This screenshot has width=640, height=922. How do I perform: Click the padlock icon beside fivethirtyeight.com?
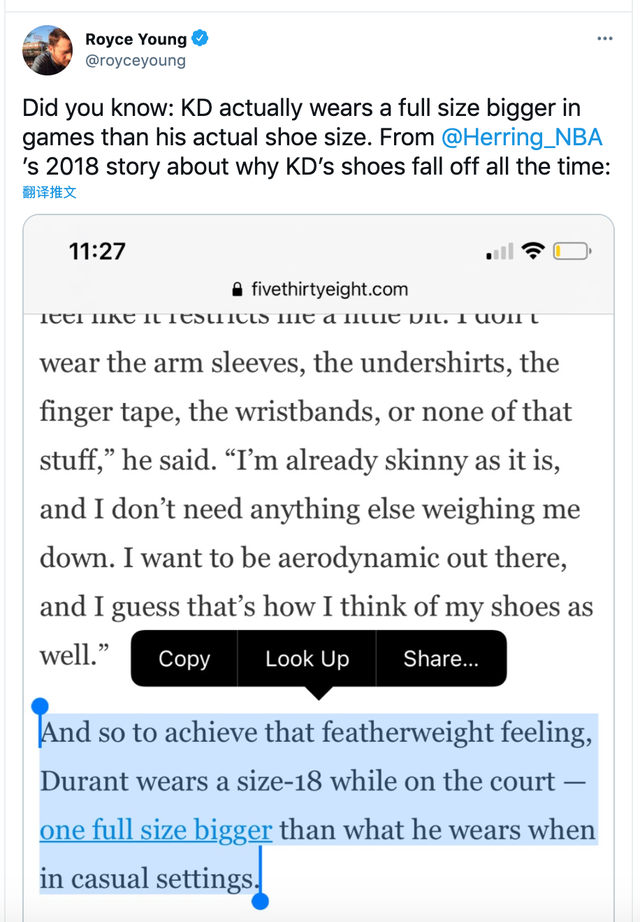click(237, 290)
